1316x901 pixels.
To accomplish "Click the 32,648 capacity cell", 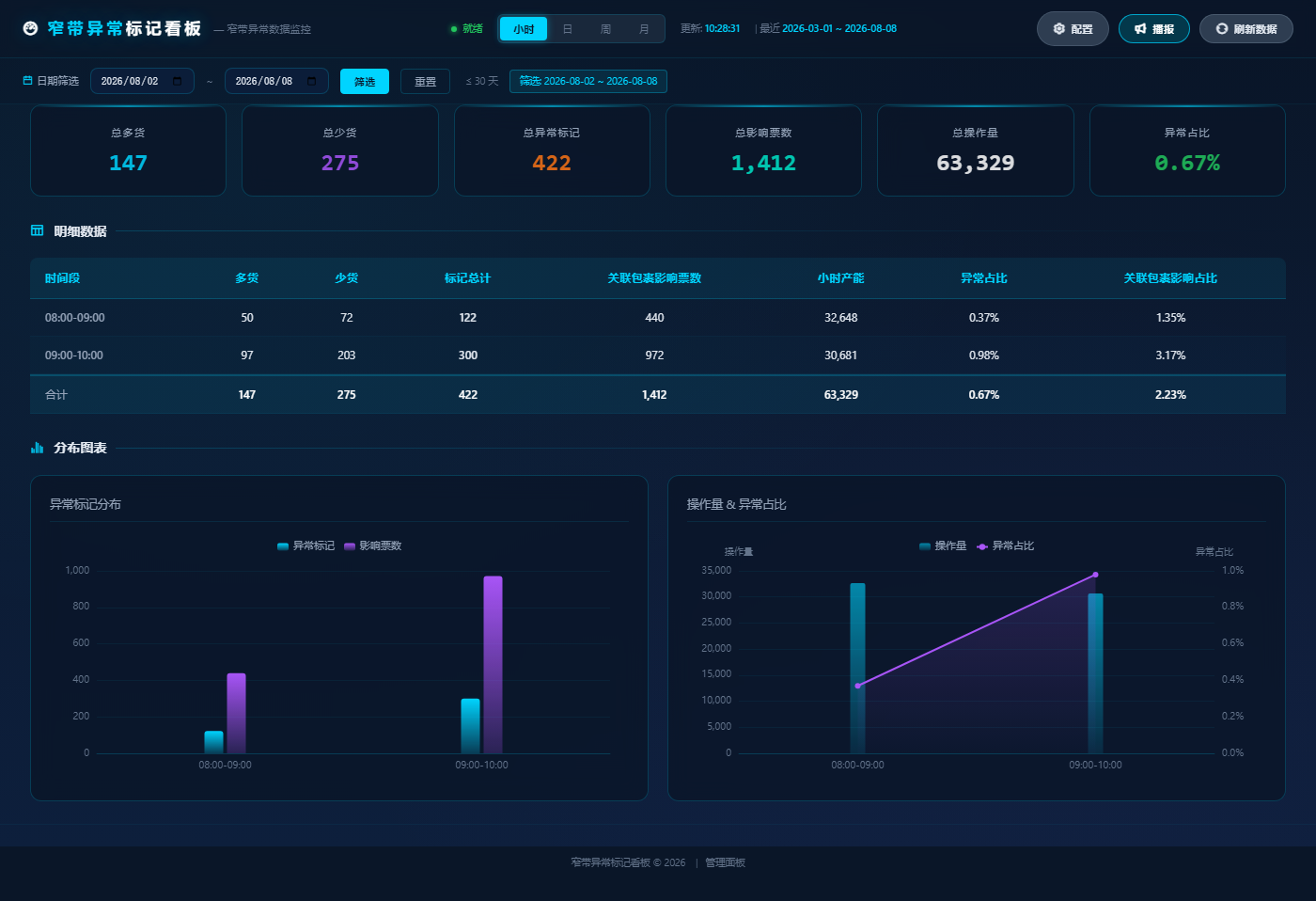I will [x=841, y=318].
